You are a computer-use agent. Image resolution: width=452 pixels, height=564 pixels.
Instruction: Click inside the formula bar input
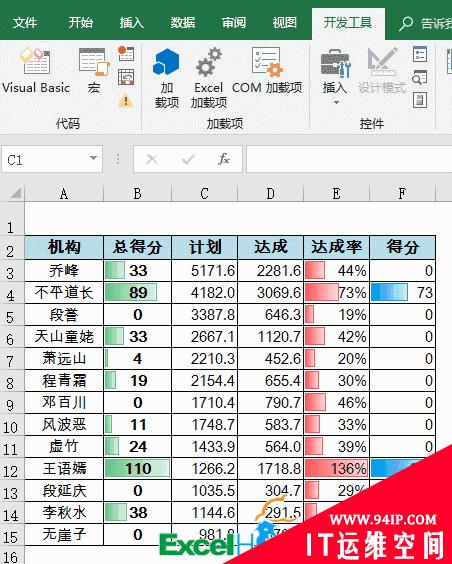point(349,159)
